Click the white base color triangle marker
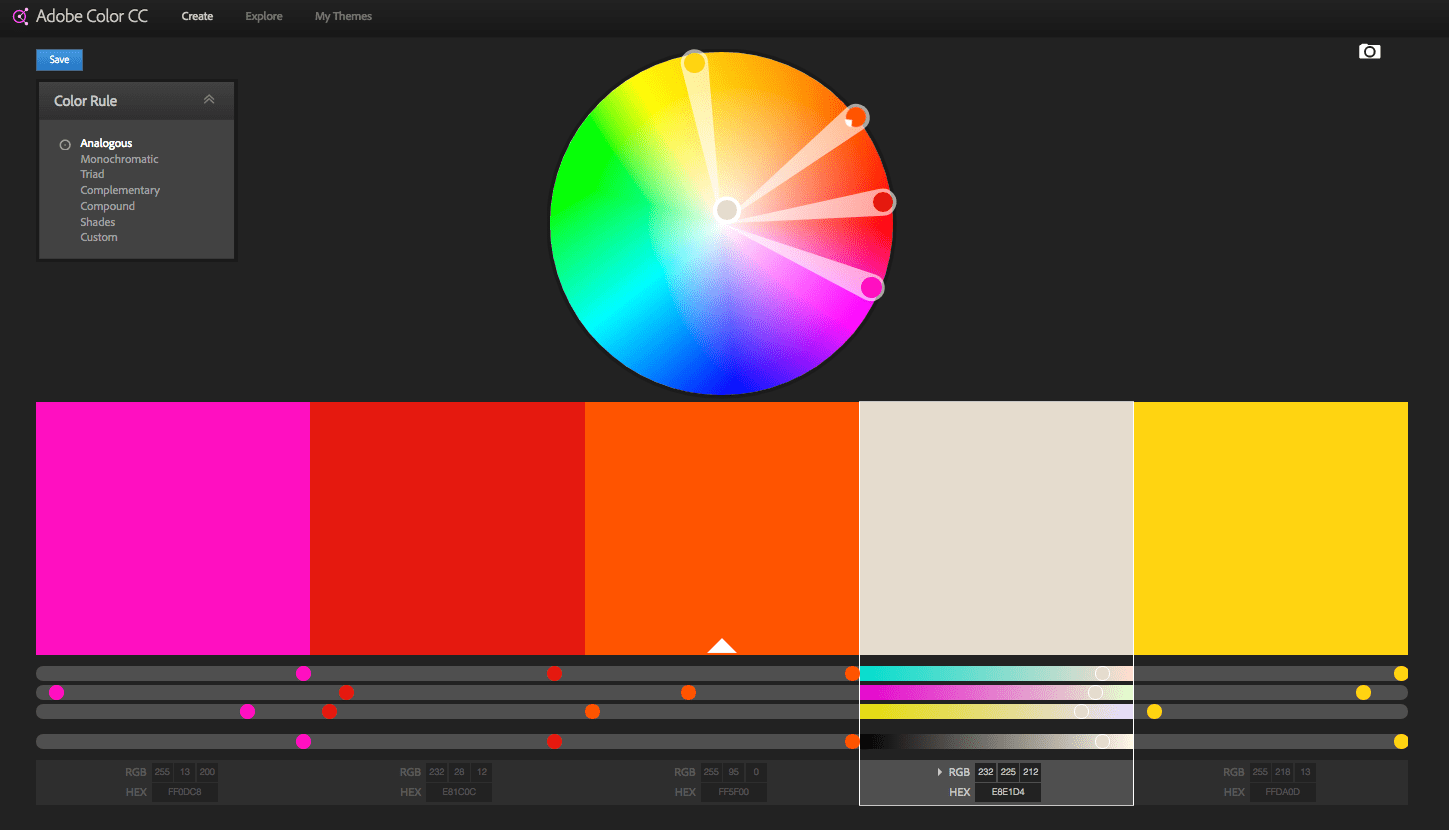The width and height of the screenshot is (1449, 830). coord(721,646)
